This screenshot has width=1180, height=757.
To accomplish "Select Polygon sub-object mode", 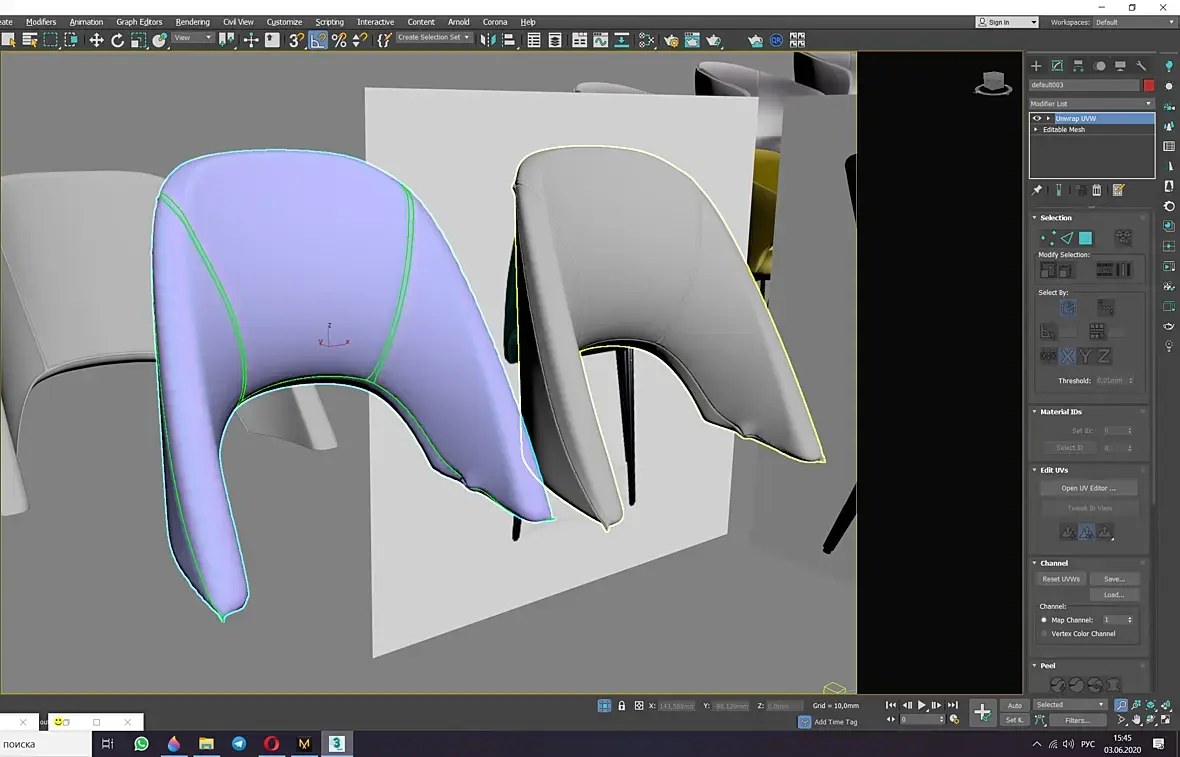I will coord(1085,238).
